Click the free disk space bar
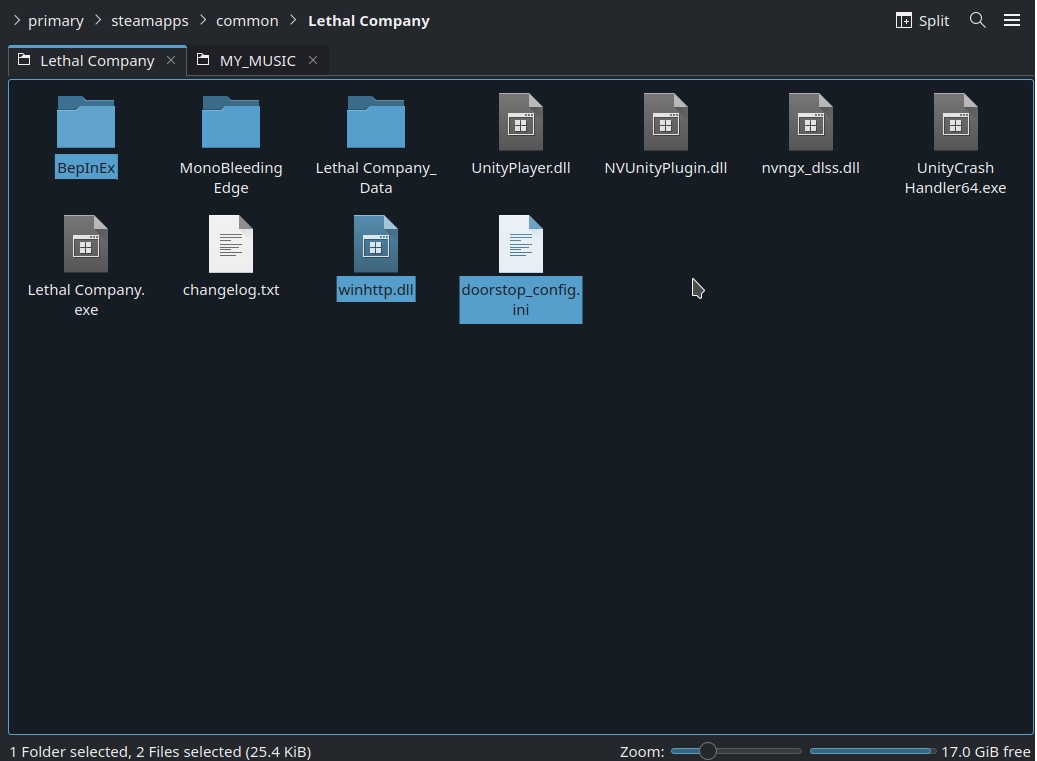Viewport: 1037px width, 761px height. click(x=872, y=751)
